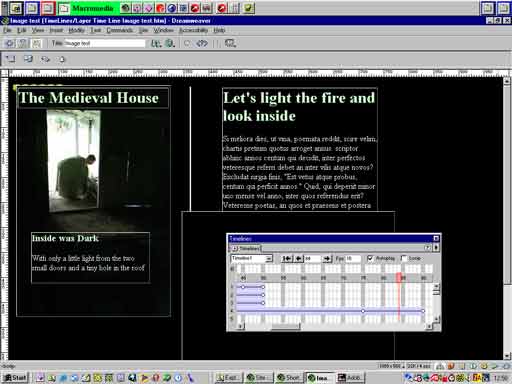
Task: Click Timelines panel scroll-up arrow
Action: tap(436, 287)
